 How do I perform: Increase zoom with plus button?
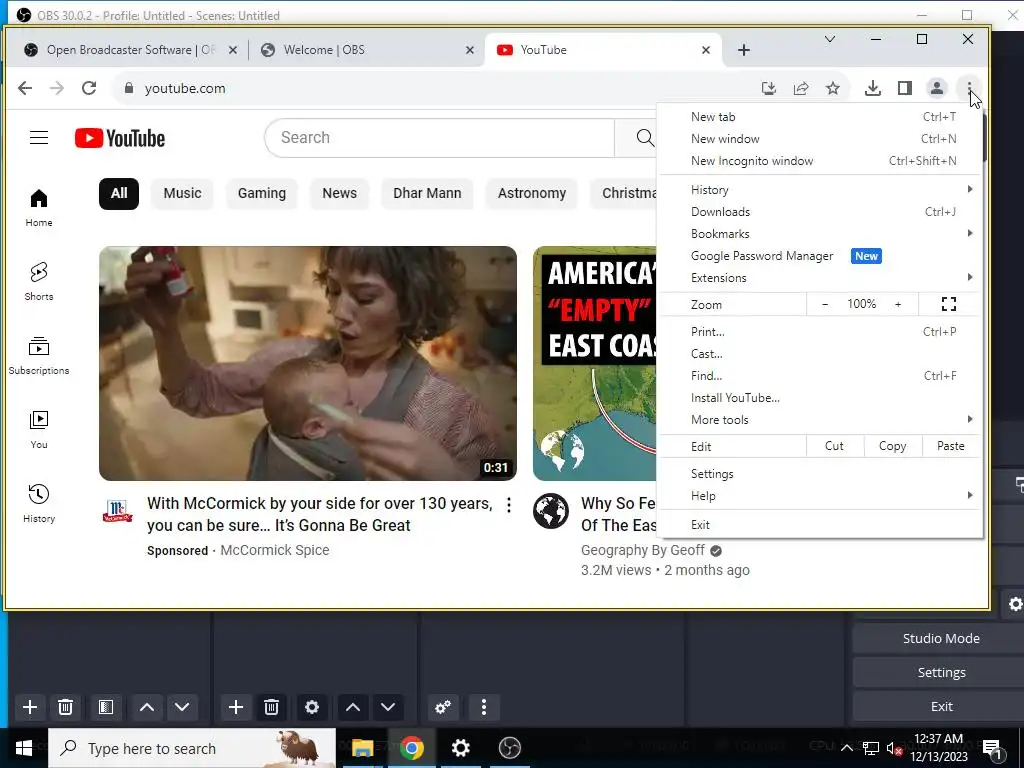[898, 304]
